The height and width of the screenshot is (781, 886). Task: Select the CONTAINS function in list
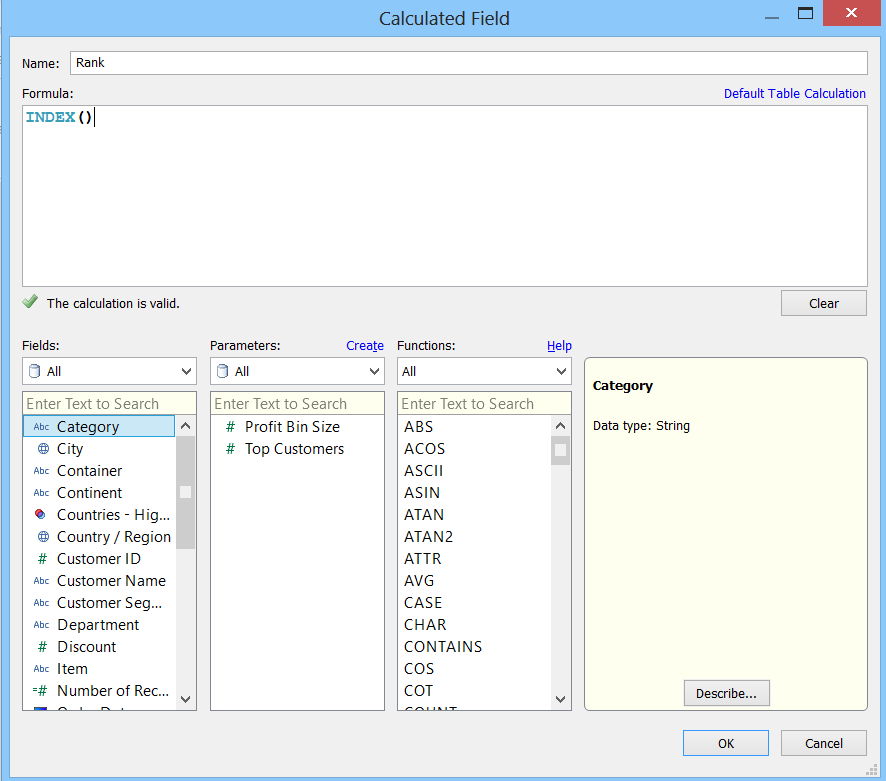point(443,647)
